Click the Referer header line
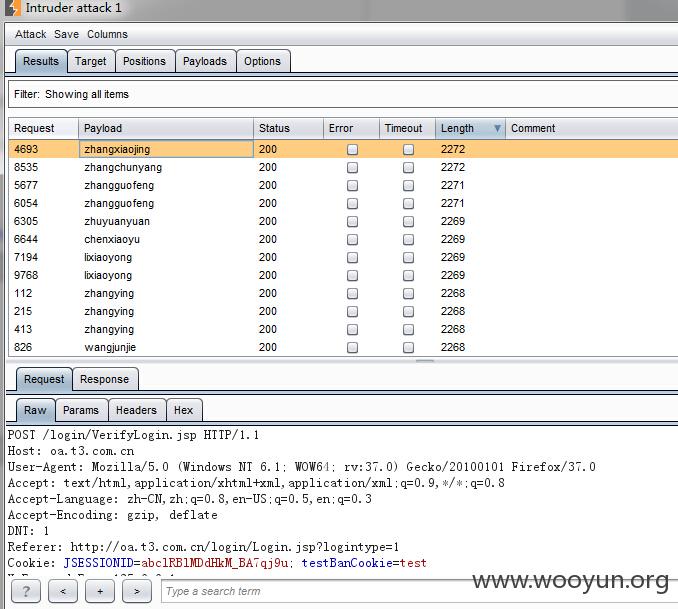 pos(203,547)
